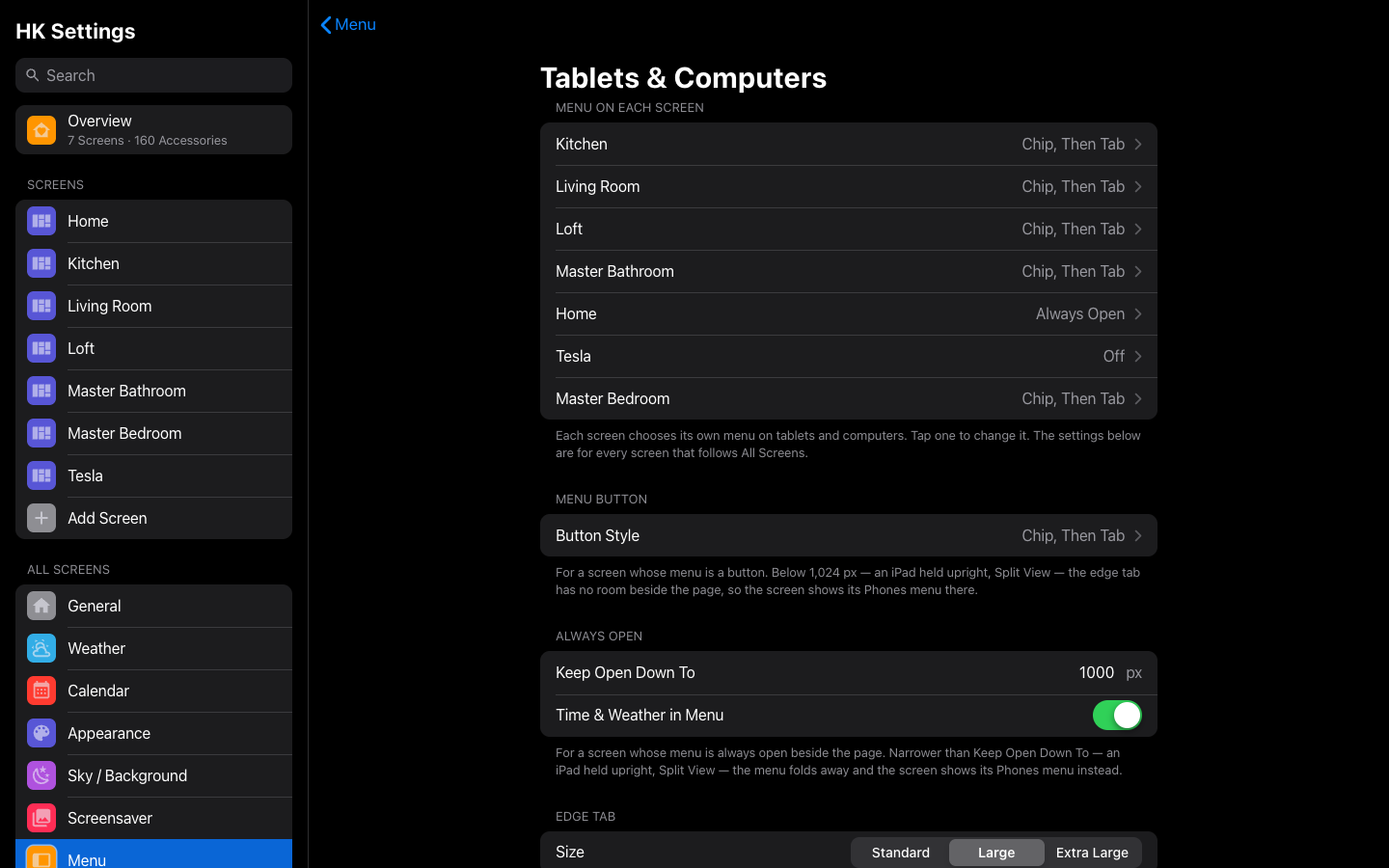Viewport: 1389px width, 868px height.
Task: Click Add Screen label in sidebar
Action: point(107,518)
